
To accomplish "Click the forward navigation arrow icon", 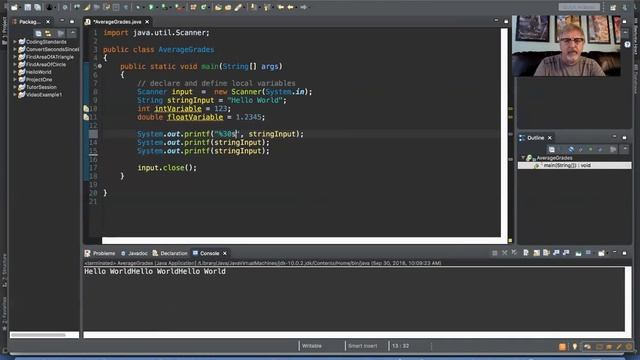I will tap(304, 7).
